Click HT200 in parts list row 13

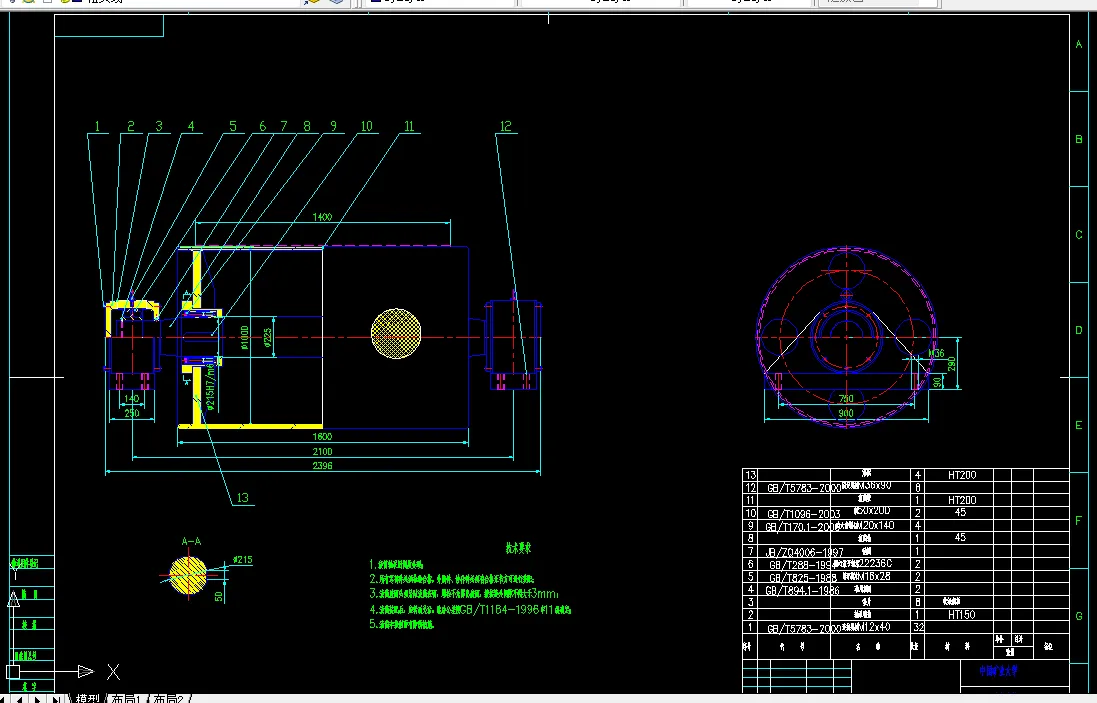(x=962, y=475)
